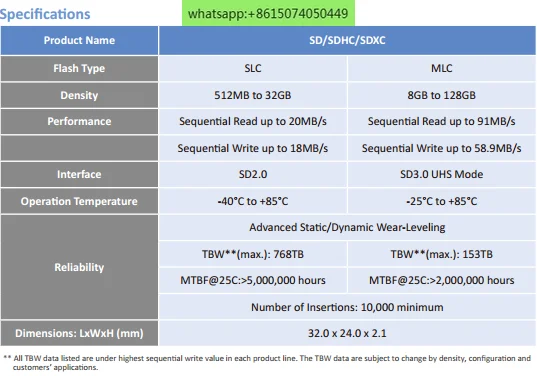The image size is (537, 376).
Task: Click the Operation Temperature row label
Action: (79, 201)
